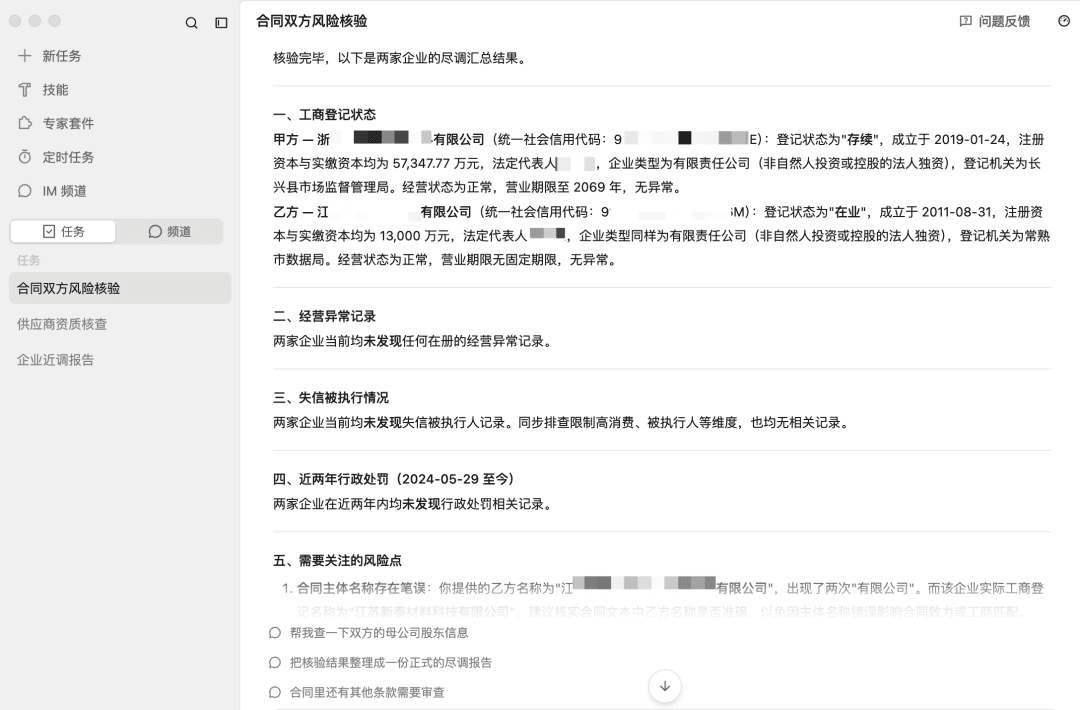The width and height of the screenshot is (1080, 710).
Task: Click heading 五、需要关注的风险点
Action: [338, 560]
